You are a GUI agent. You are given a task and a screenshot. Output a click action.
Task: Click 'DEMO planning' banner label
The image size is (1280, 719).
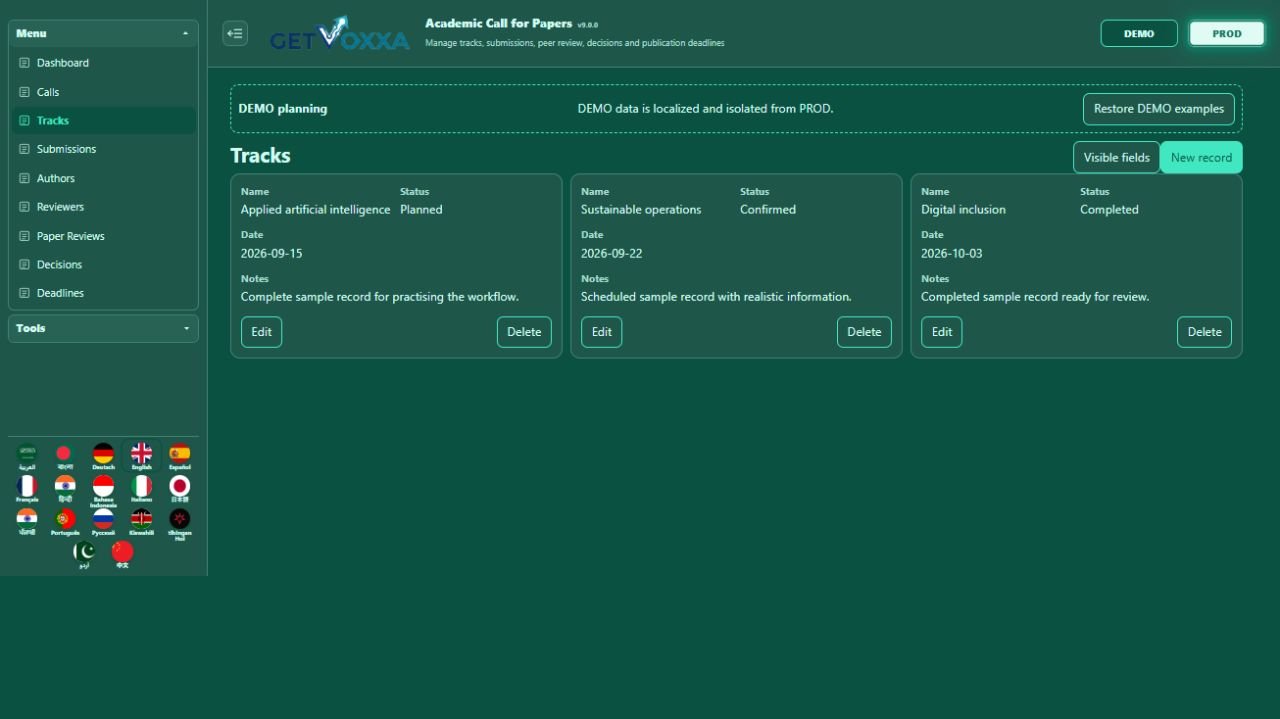tap(282, 109)
